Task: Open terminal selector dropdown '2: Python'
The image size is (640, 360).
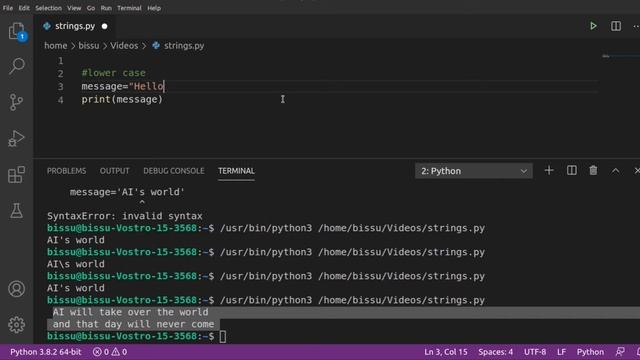Action: pyautogui.click(x=473, y=171)
